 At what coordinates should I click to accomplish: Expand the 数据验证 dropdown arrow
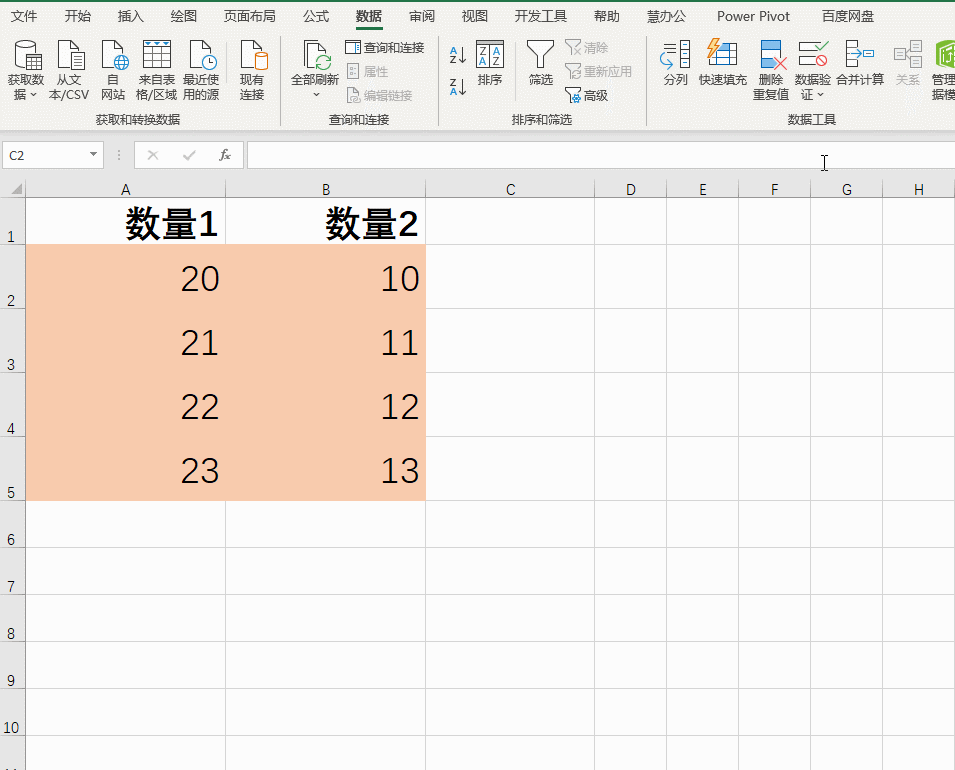(820, 94)
